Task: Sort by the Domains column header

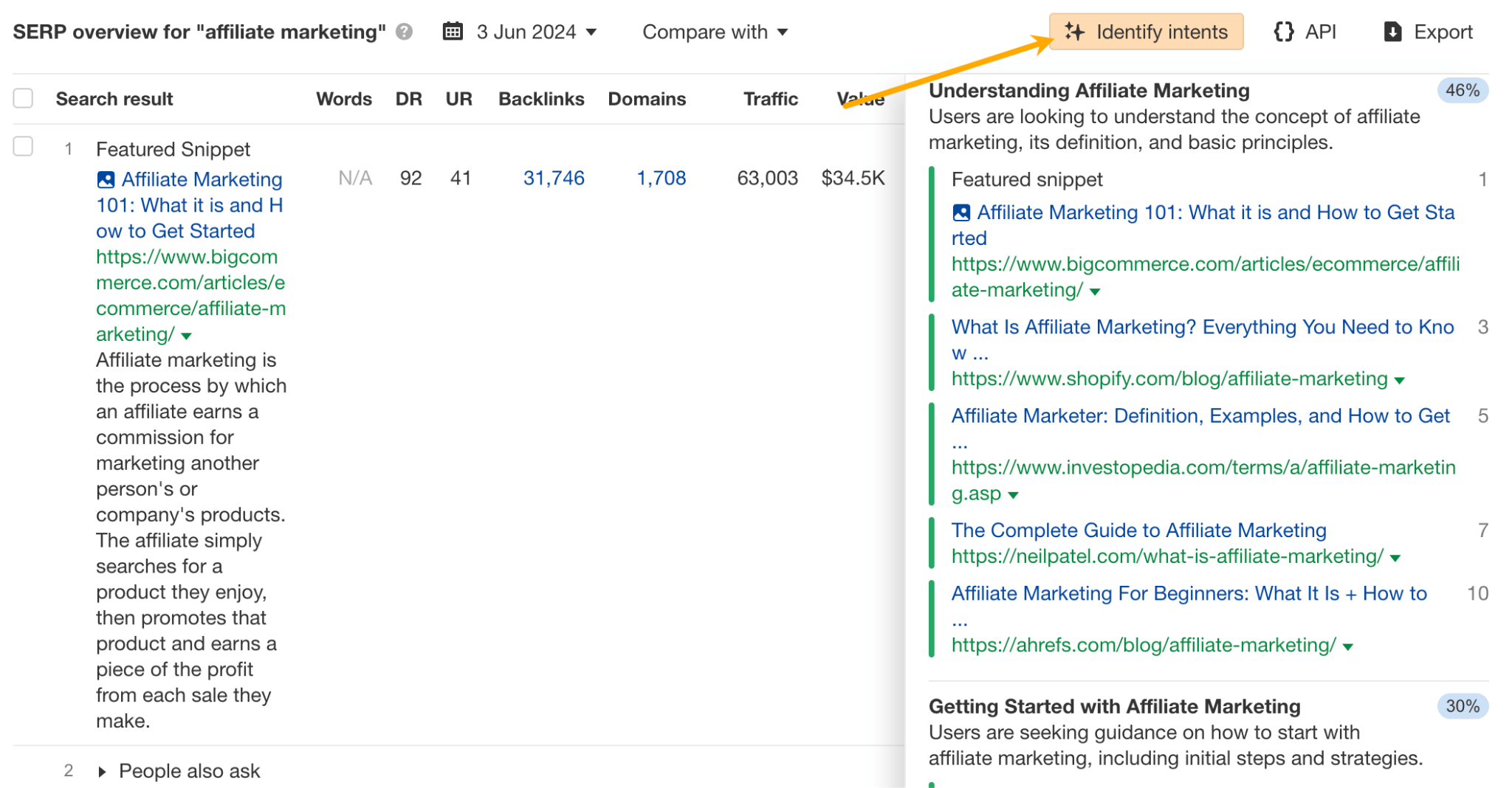Action: [647, 98]
